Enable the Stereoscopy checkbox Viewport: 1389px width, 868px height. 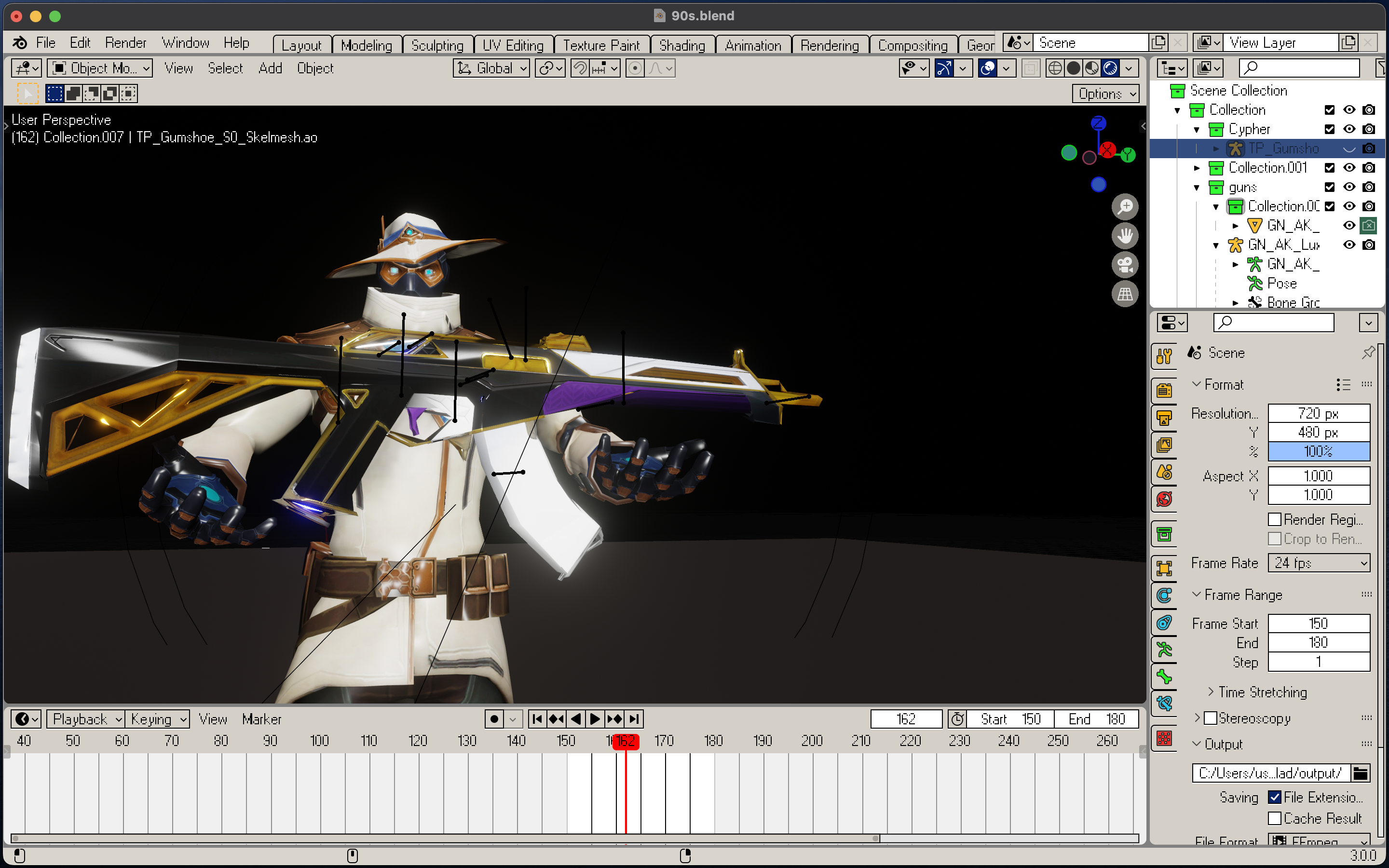coord(1211,718)
